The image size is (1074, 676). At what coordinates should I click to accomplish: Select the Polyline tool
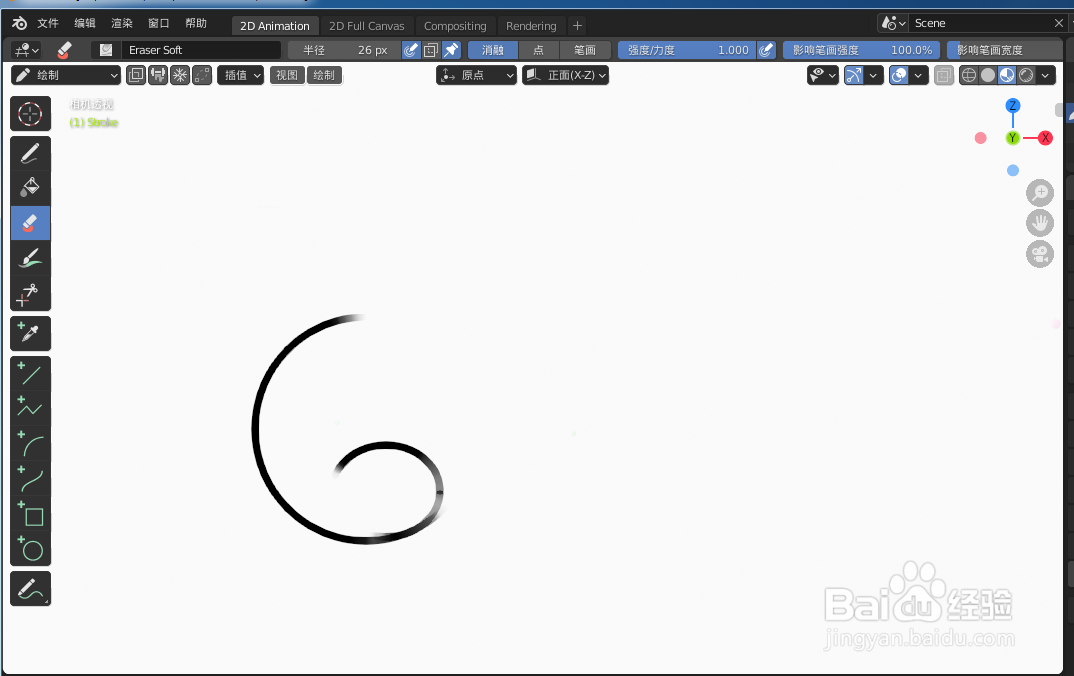click(x=30, y=408)
